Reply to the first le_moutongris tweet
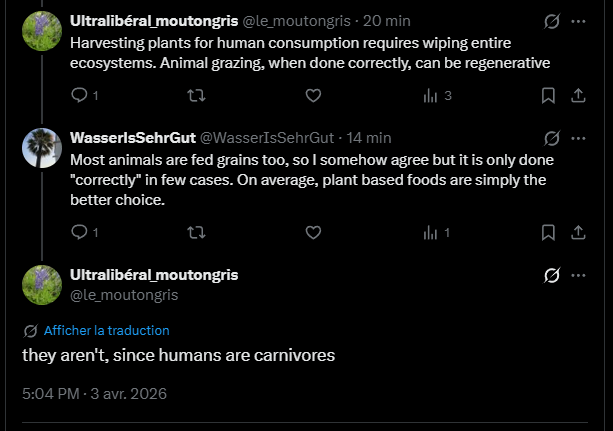This screenshot has width=613, height=431. point(80,96)
